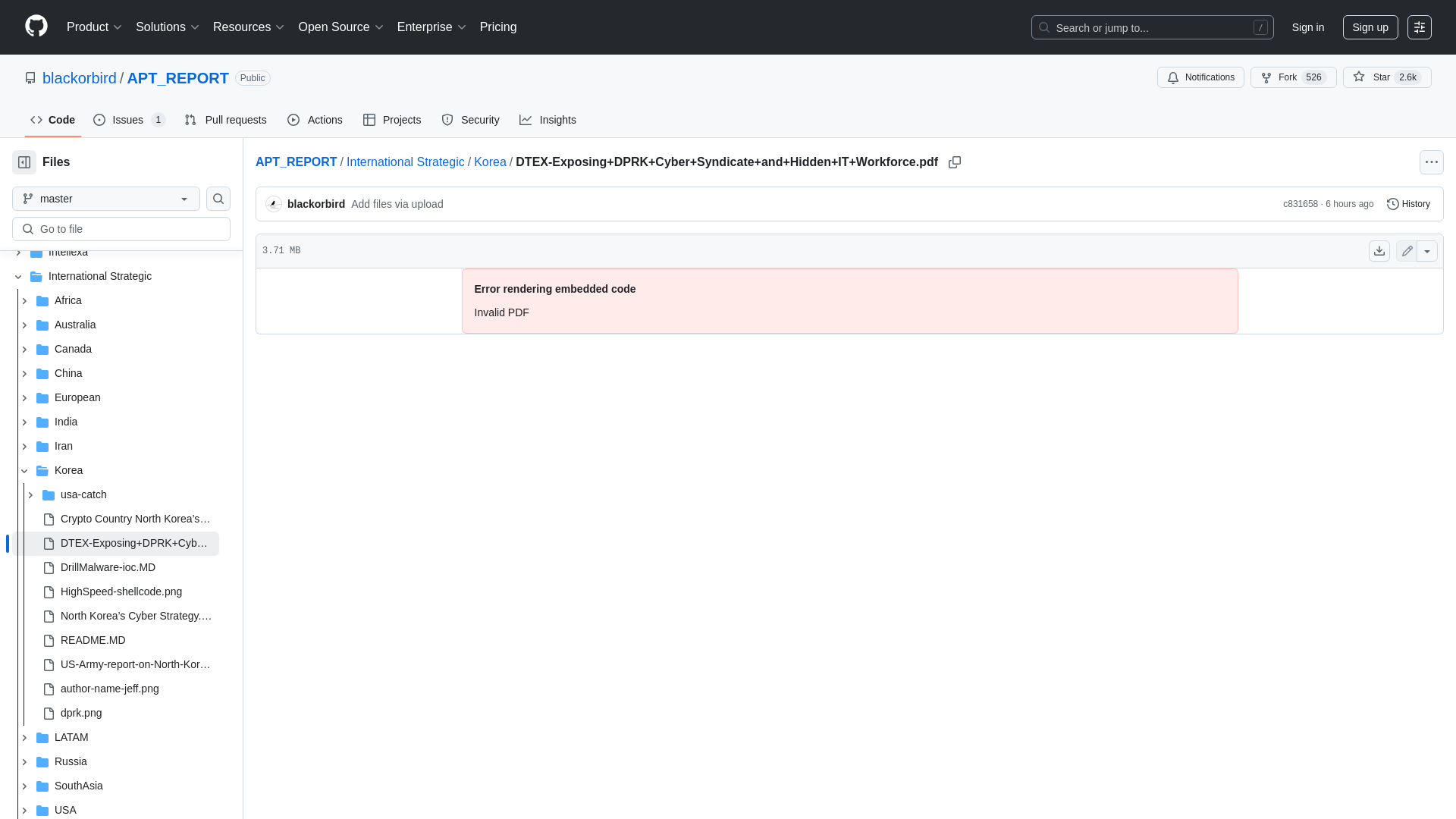Viewport: 1456px width, 819px height.
Task: Click the search files magnifier button
Action: (218, 199)
